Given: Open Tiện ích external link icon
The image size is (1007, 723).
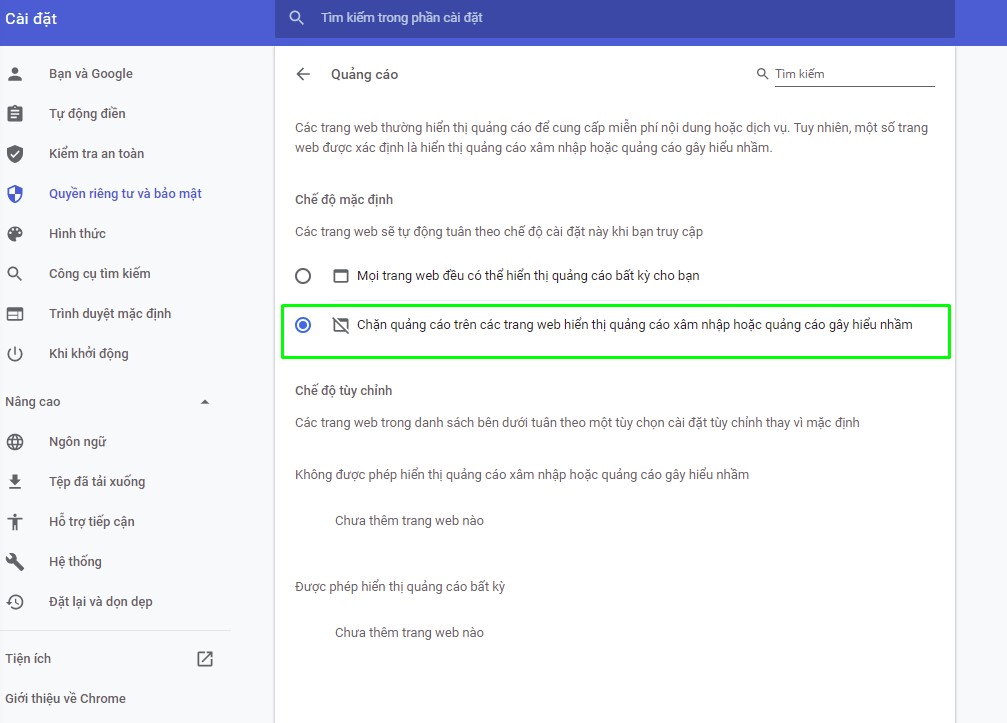Looking at the screenshot, I should [205, 659].
